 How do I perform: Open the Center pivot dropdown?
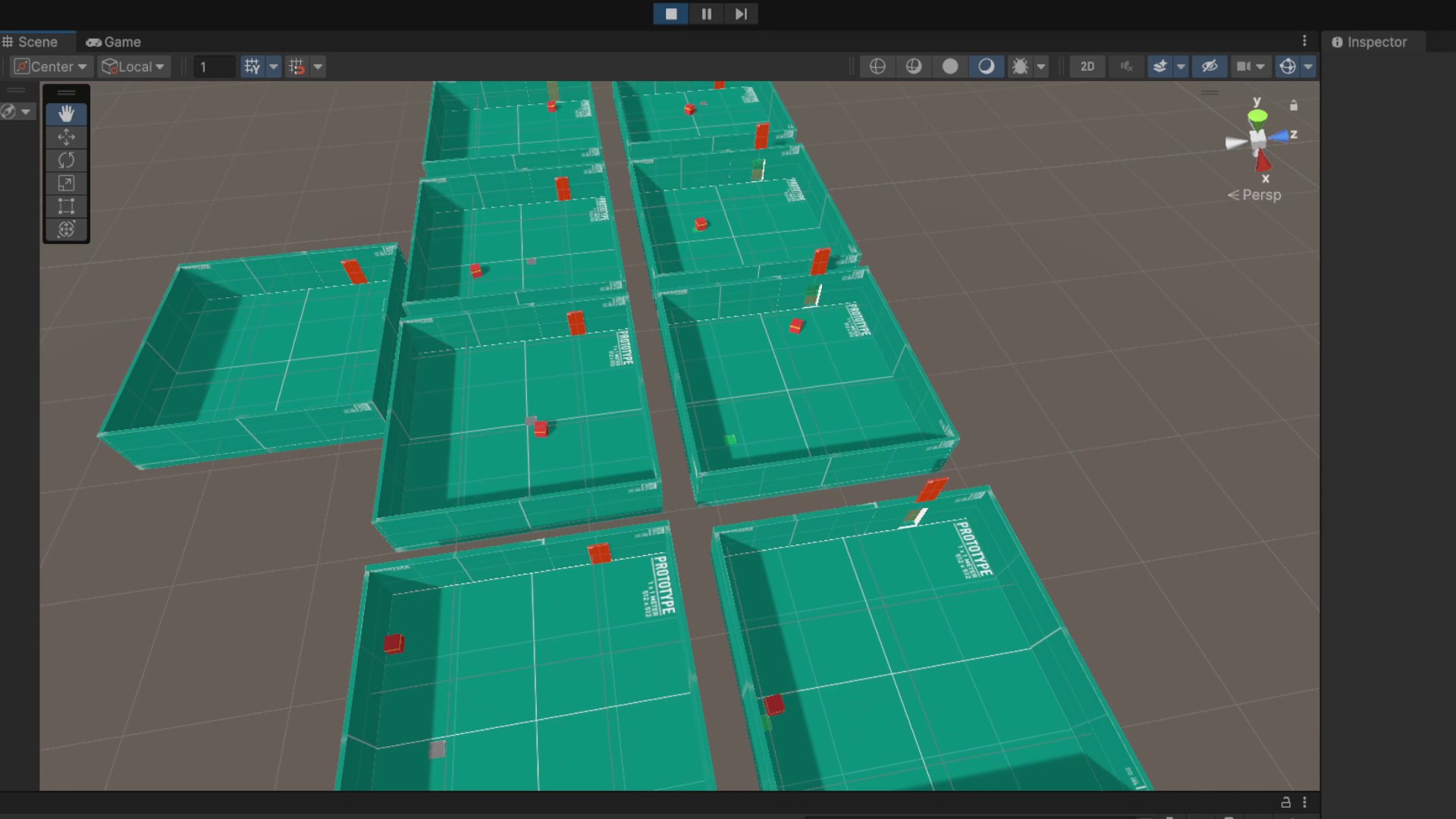point(52,67)
